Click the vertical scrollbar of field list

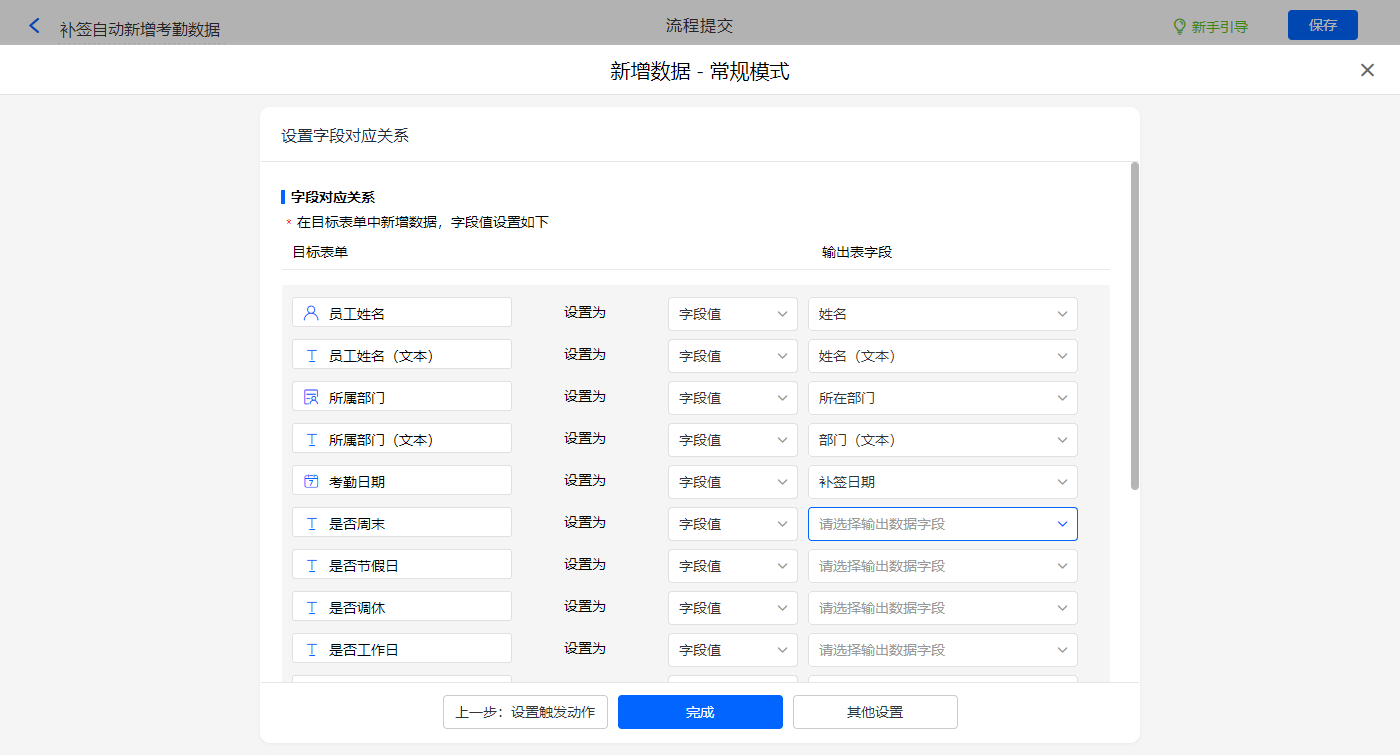tap(1134, 325)
